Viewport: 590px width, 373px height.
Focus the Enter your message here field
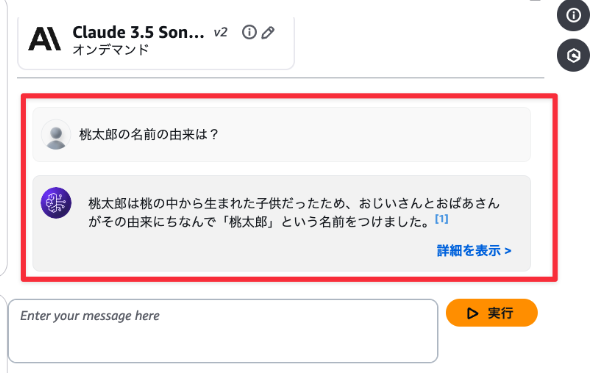[223, 331]
